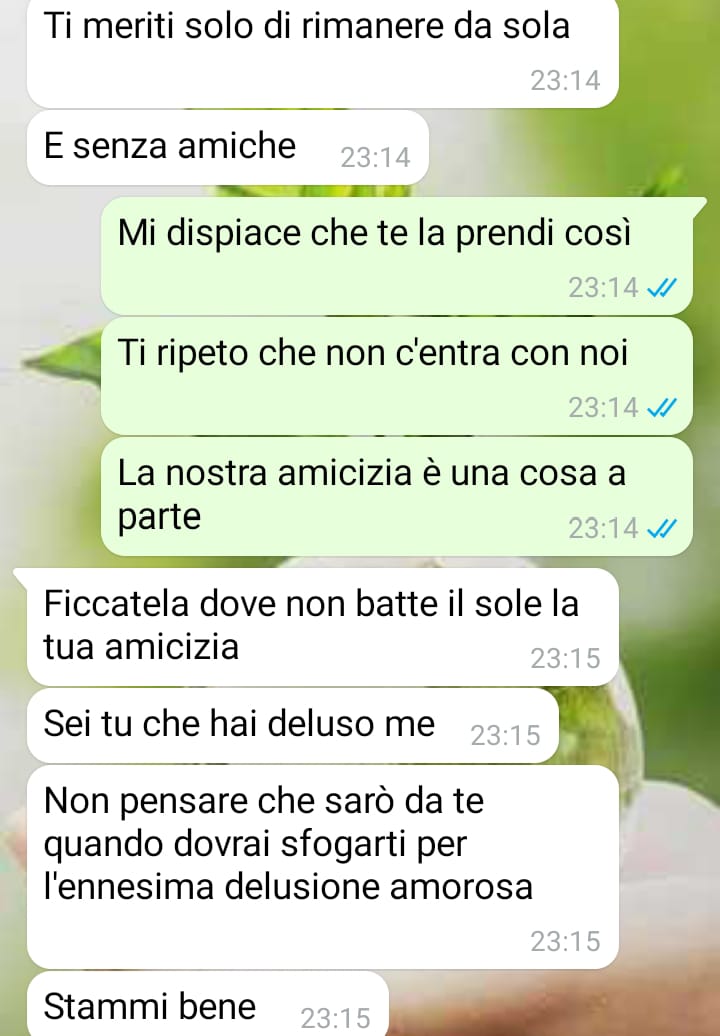Select the 'Non pensare che sarò da te' message

(x=322, y=867)
